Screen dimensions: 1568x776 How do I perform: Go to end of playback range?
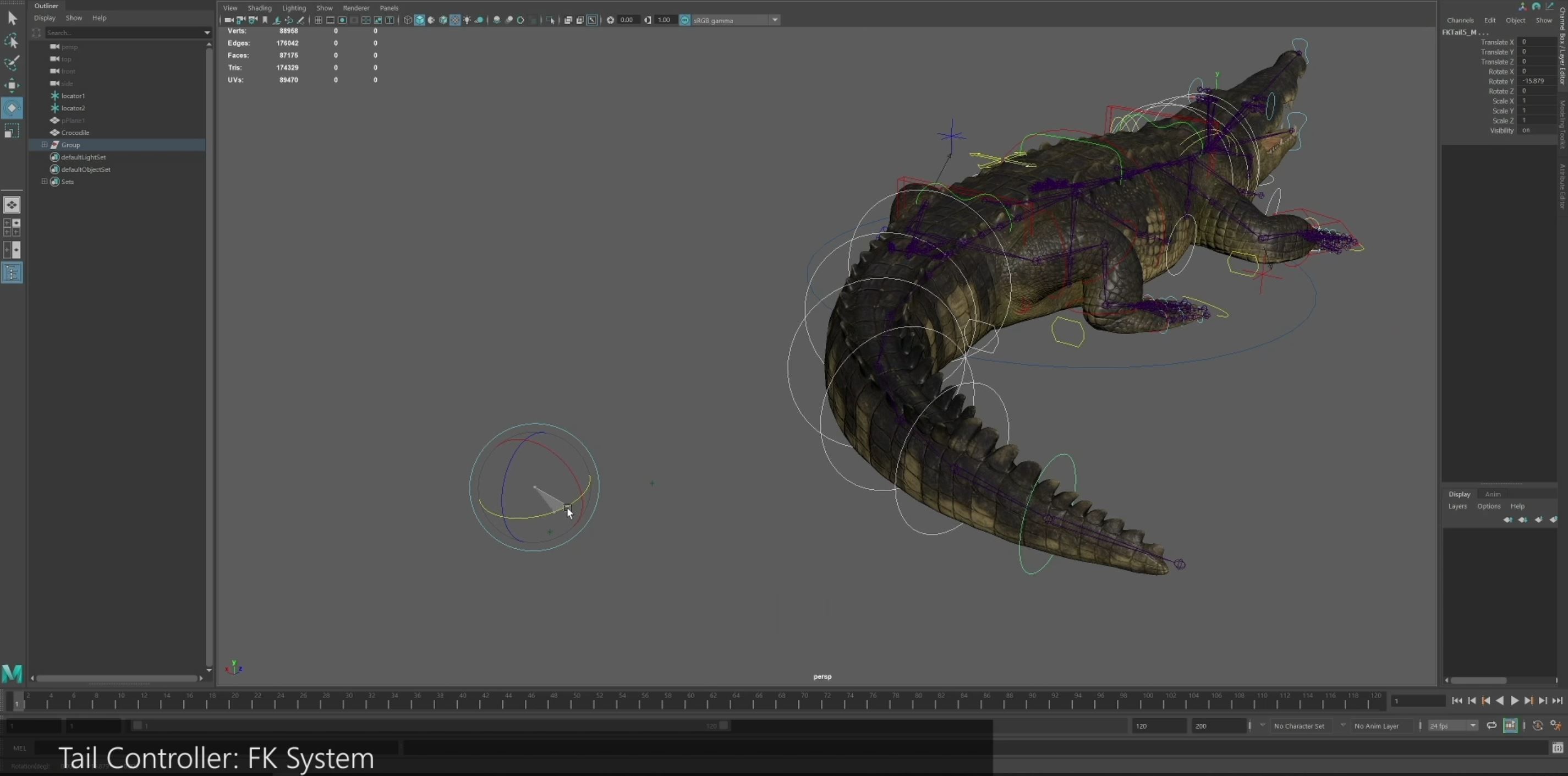(1557, 701)
